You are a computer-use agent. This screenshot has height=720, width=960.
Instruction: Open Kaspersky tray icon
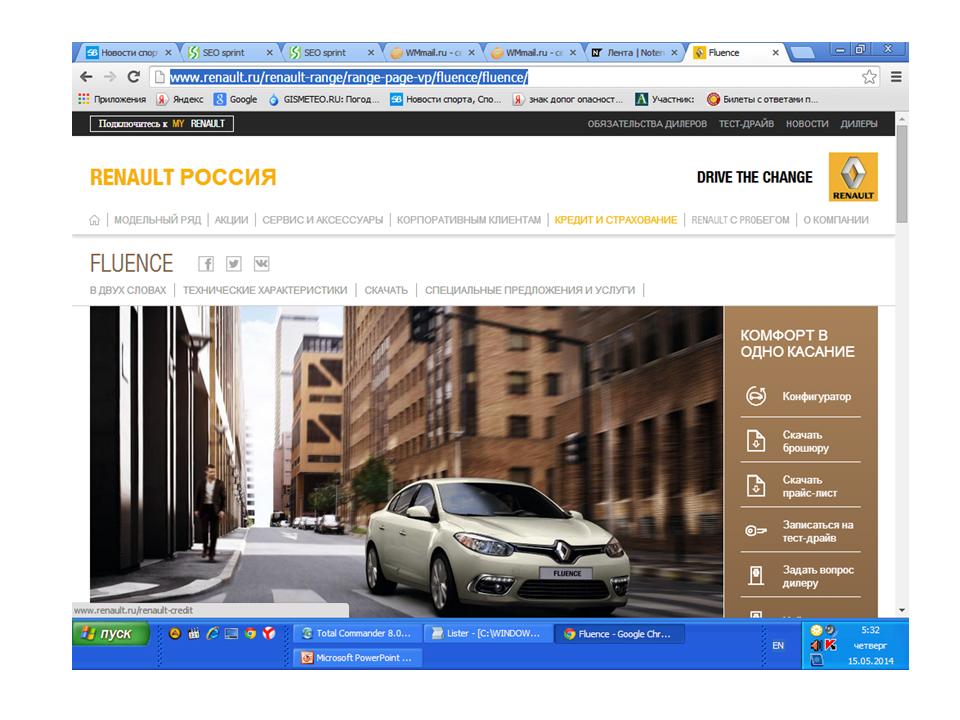(831, 645)
